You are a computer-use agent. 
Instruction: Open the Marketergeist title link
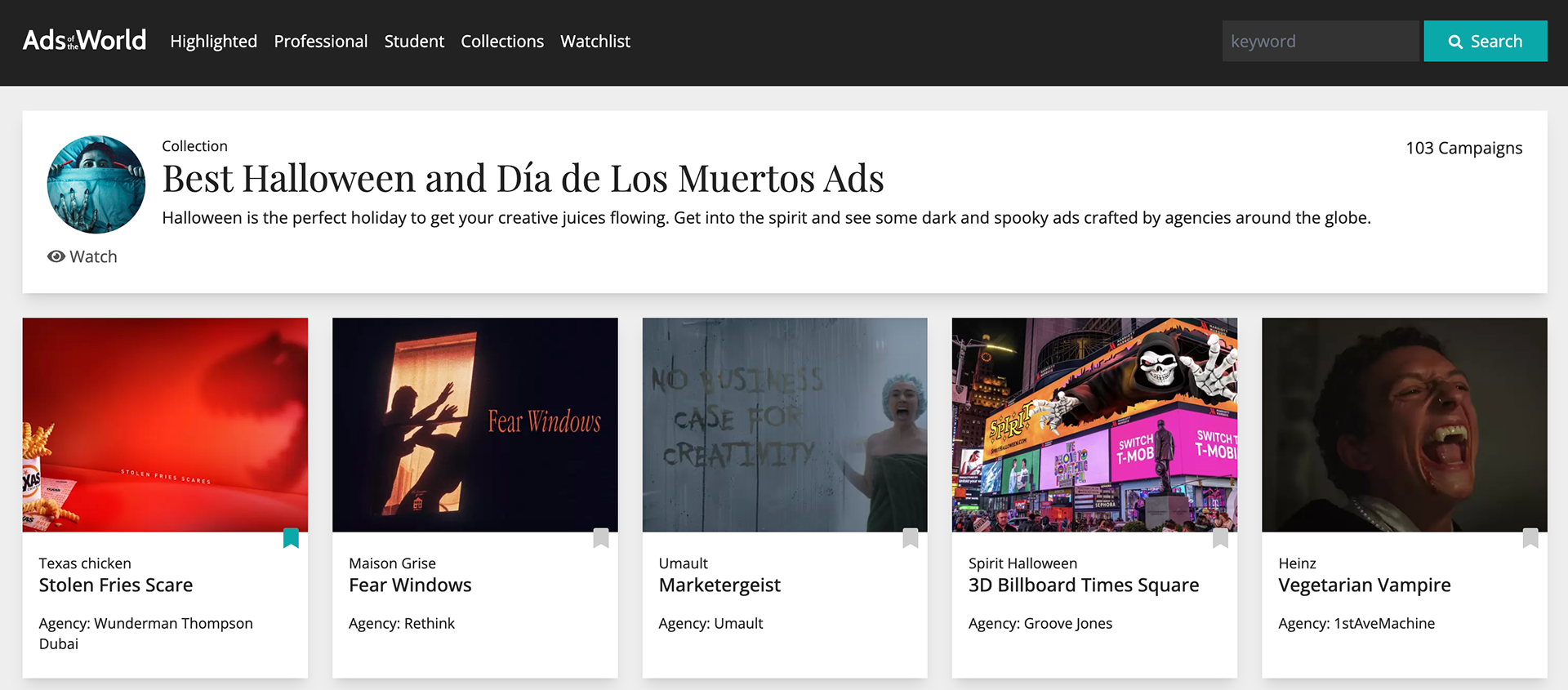tap(719, 585)
